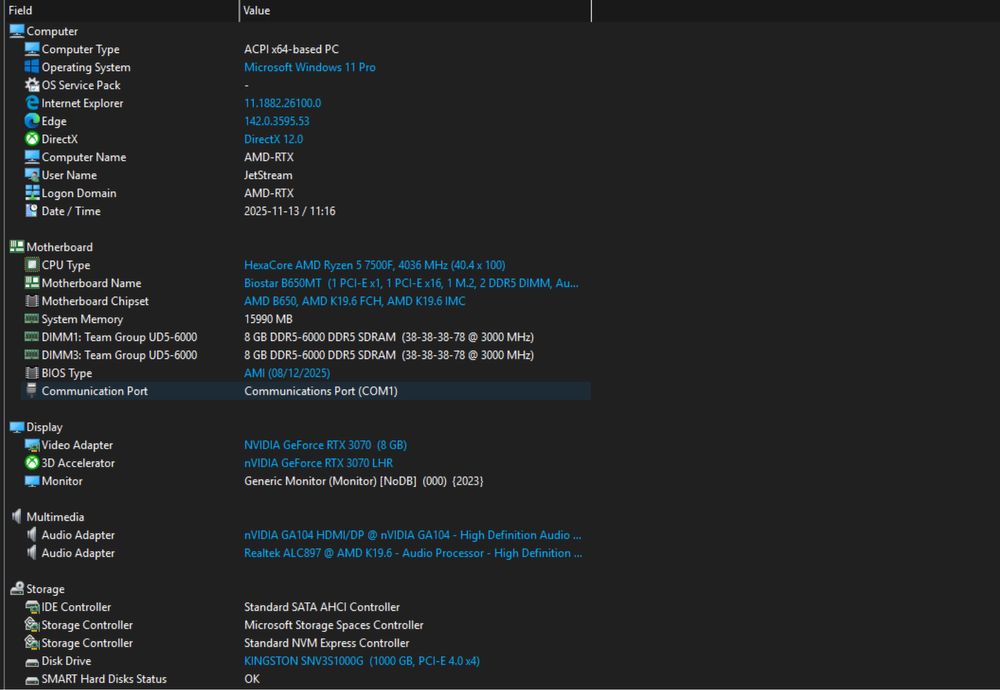
Task: Click the Motherboard Chipset icon
Action: [x=32, y=300]
